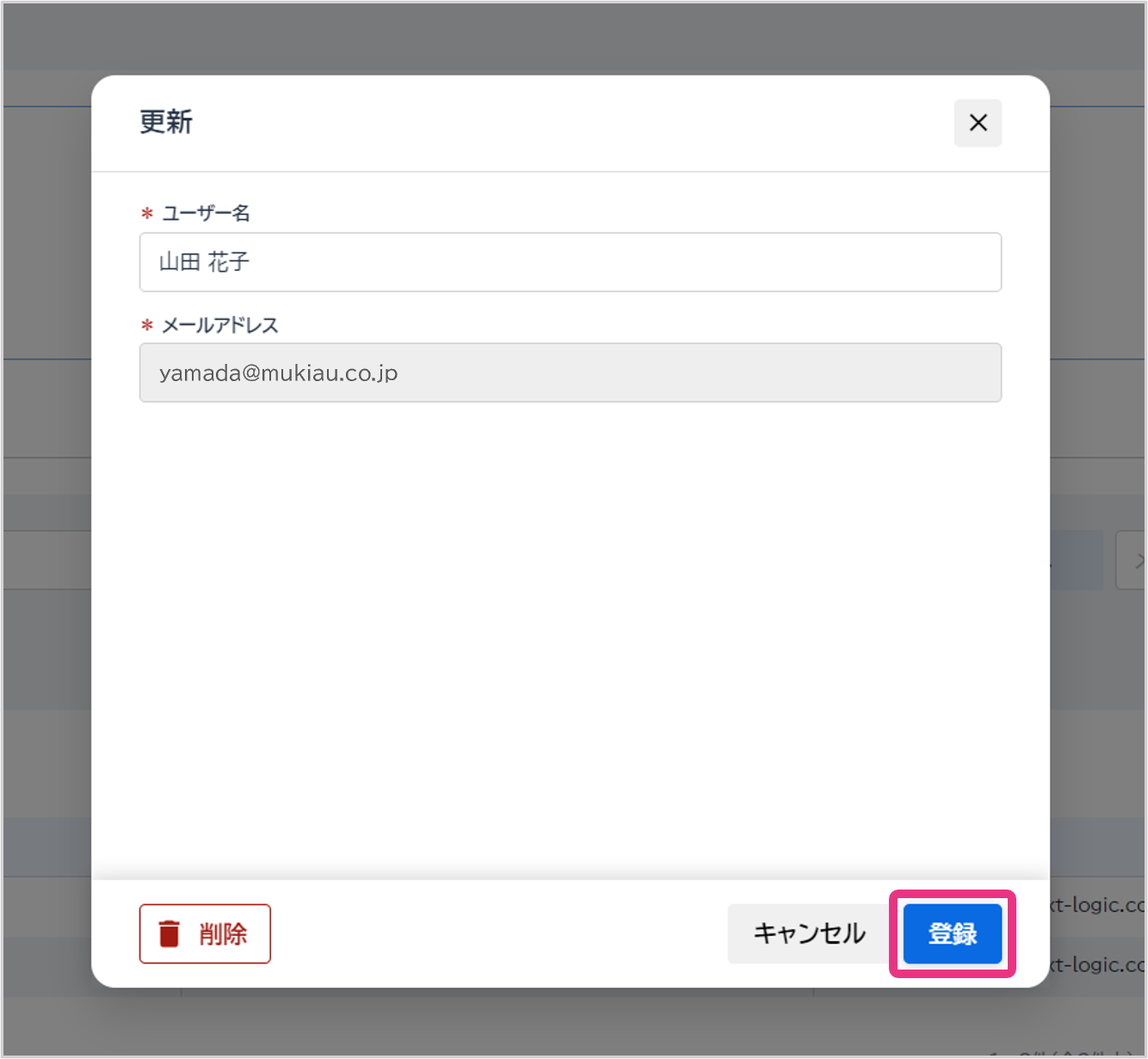Close the 更新 dialog with the X icon
The width and height of the screenshot is (1148, 1059).
click(x=978, y=123)
